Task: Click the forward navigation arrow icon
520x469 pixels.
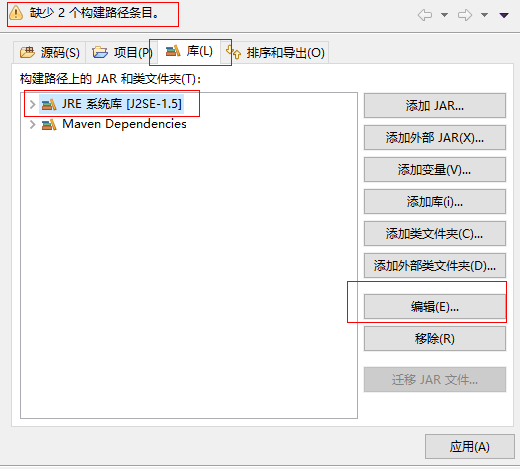Action: click(465, 15)
